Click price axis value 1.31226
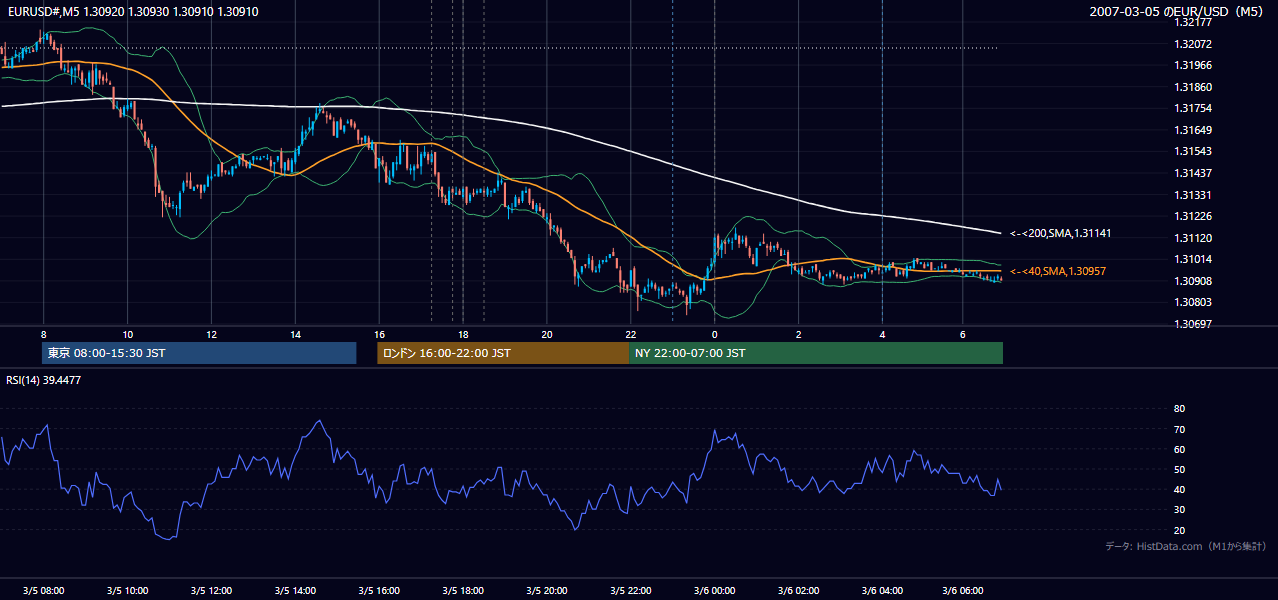1278x600 pixels. coord(1193,216)
